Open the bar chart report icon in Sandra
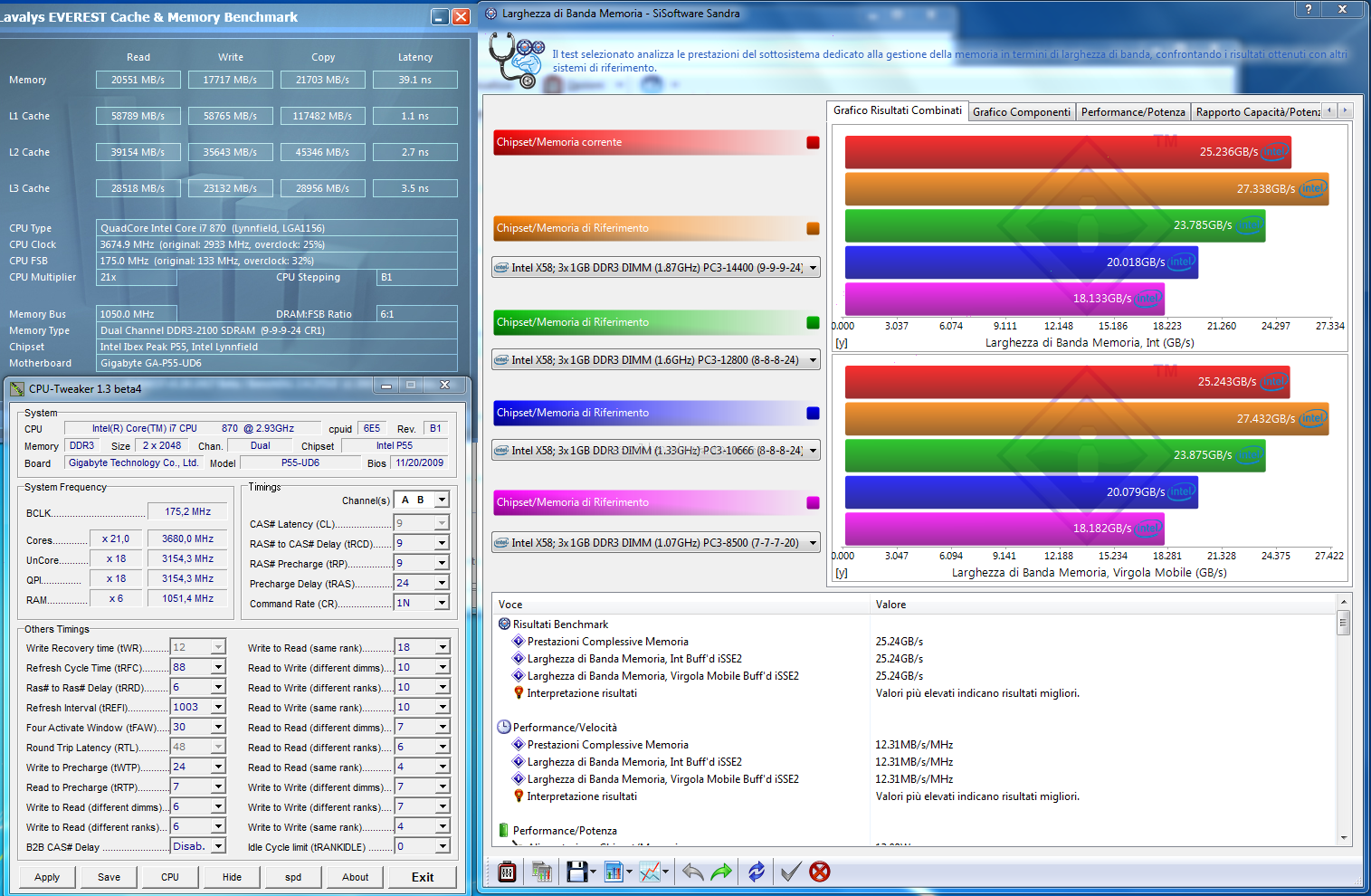Screen dimensions: 1371x896 point(614,872)
